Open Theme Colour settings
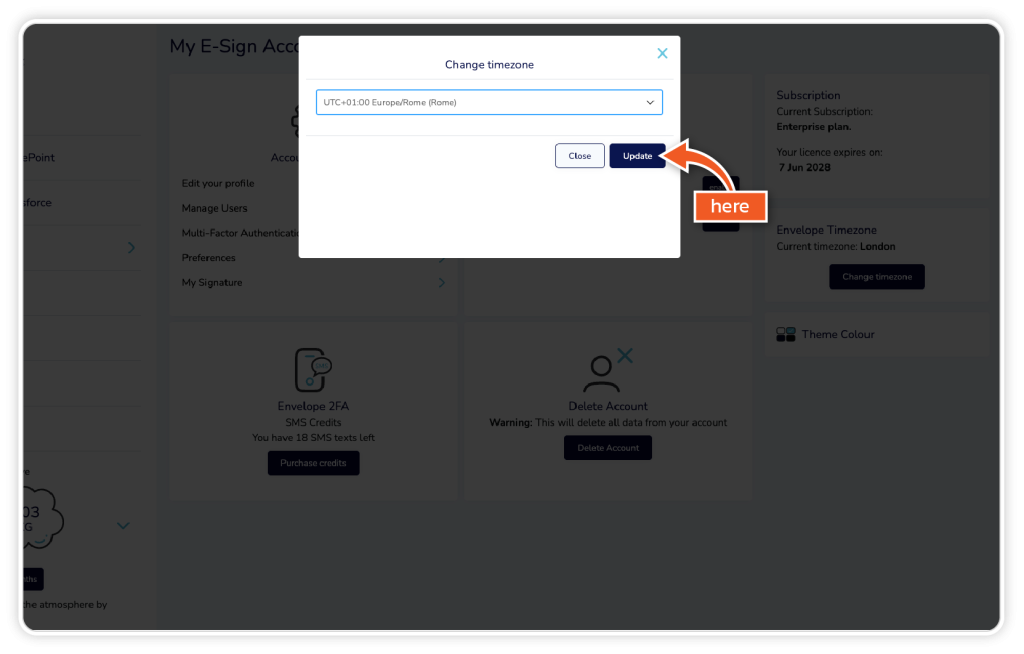The height and width of the screenshot is (654, 1024). pos(838,335)
